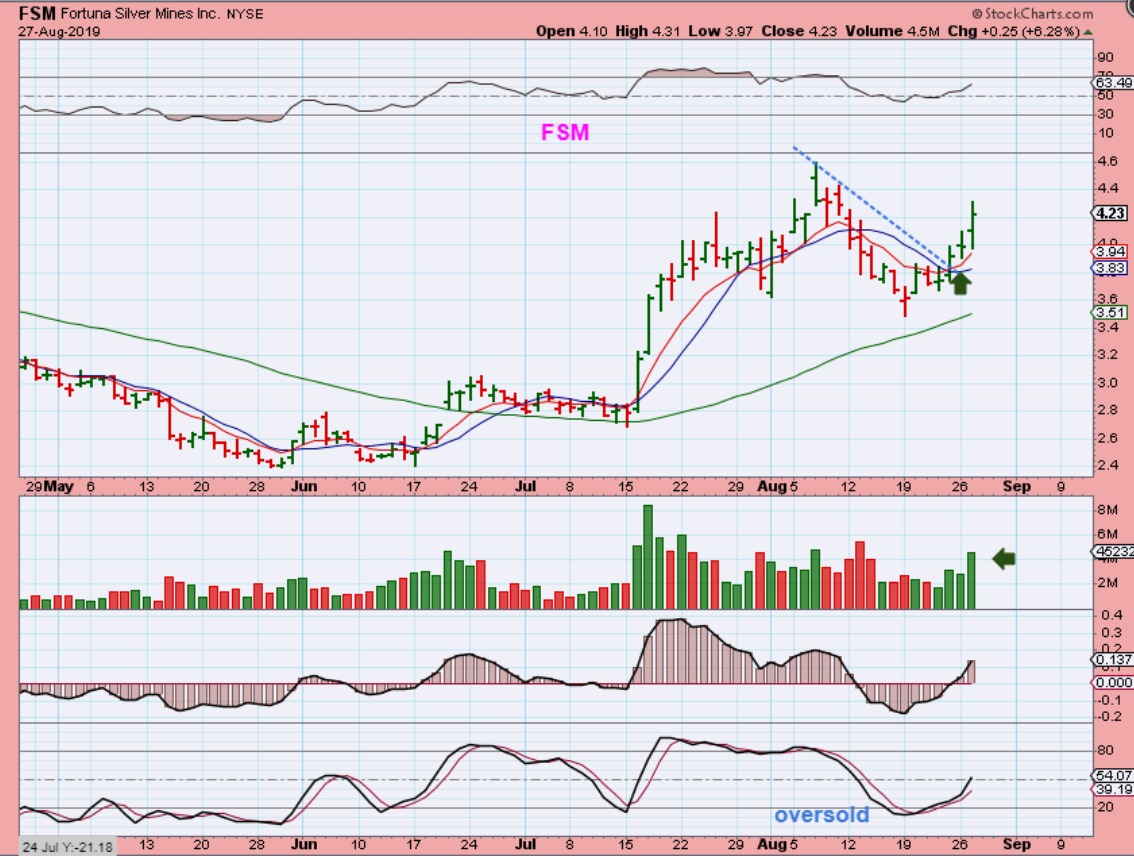Click the High 4.31 value
1134x856 pixels.
(x=648, y=31)
